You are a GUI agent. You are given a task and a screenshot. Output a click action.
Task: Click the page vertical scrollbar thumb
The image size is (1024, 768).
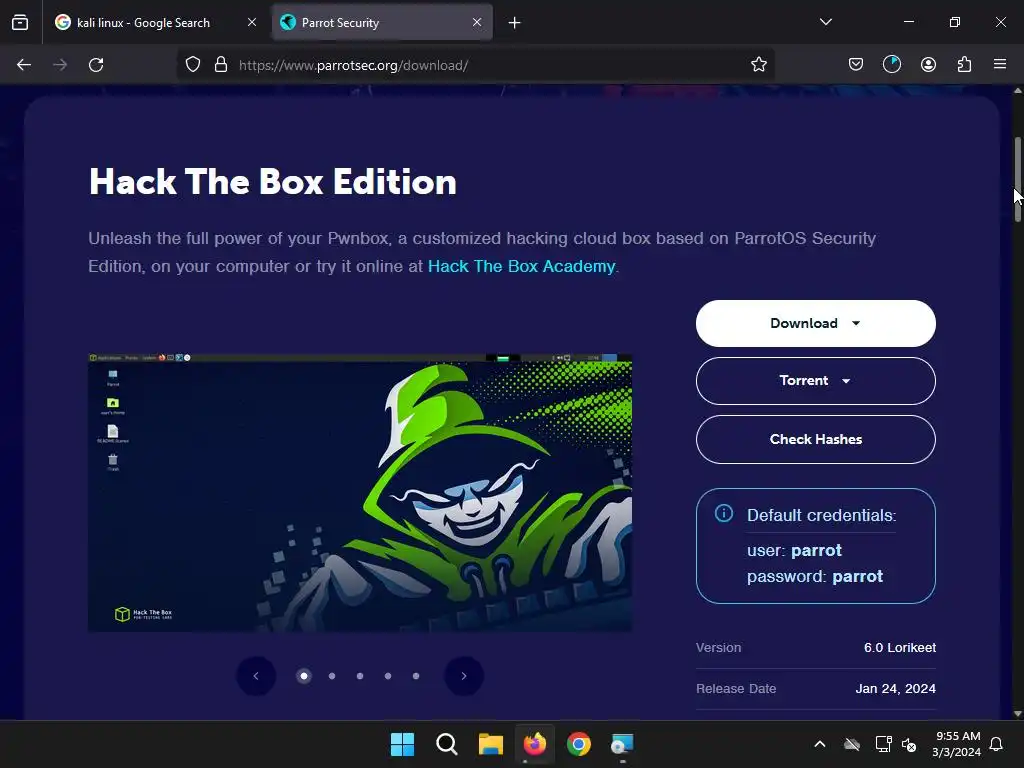click(1017, 180)
